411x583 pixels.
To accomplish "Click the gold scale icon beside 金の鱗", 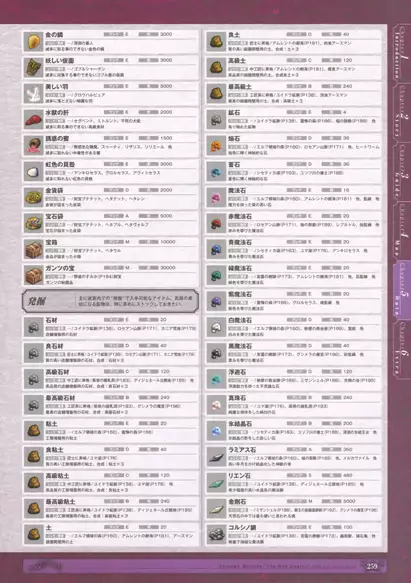I will click(34, 42).
